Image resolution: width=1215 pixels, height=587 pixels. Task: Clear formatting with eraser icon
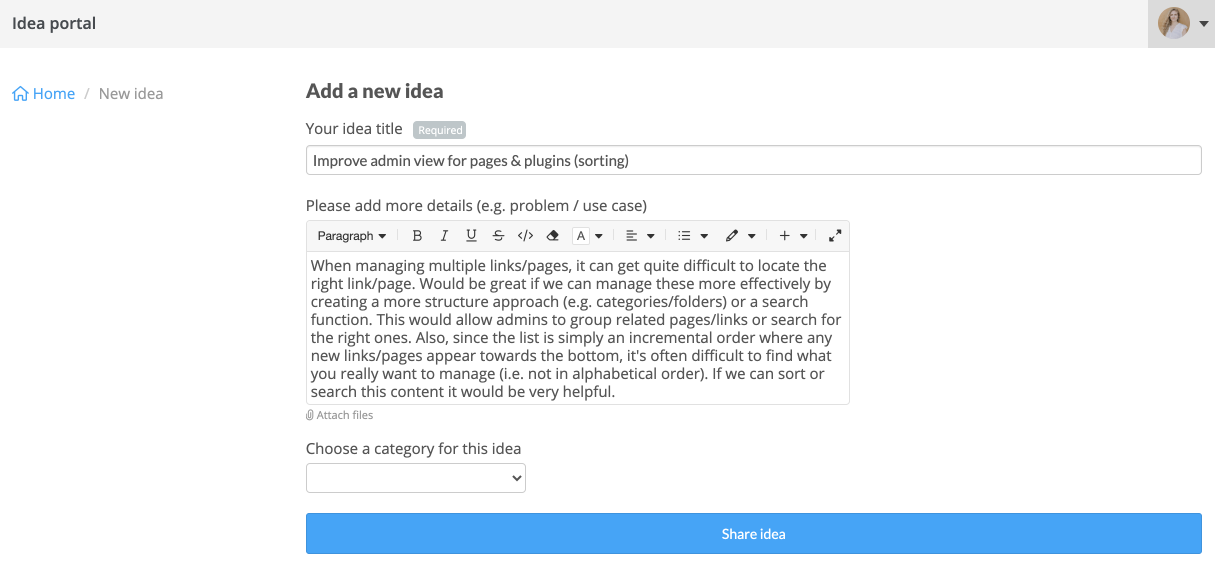coord(552,236)
